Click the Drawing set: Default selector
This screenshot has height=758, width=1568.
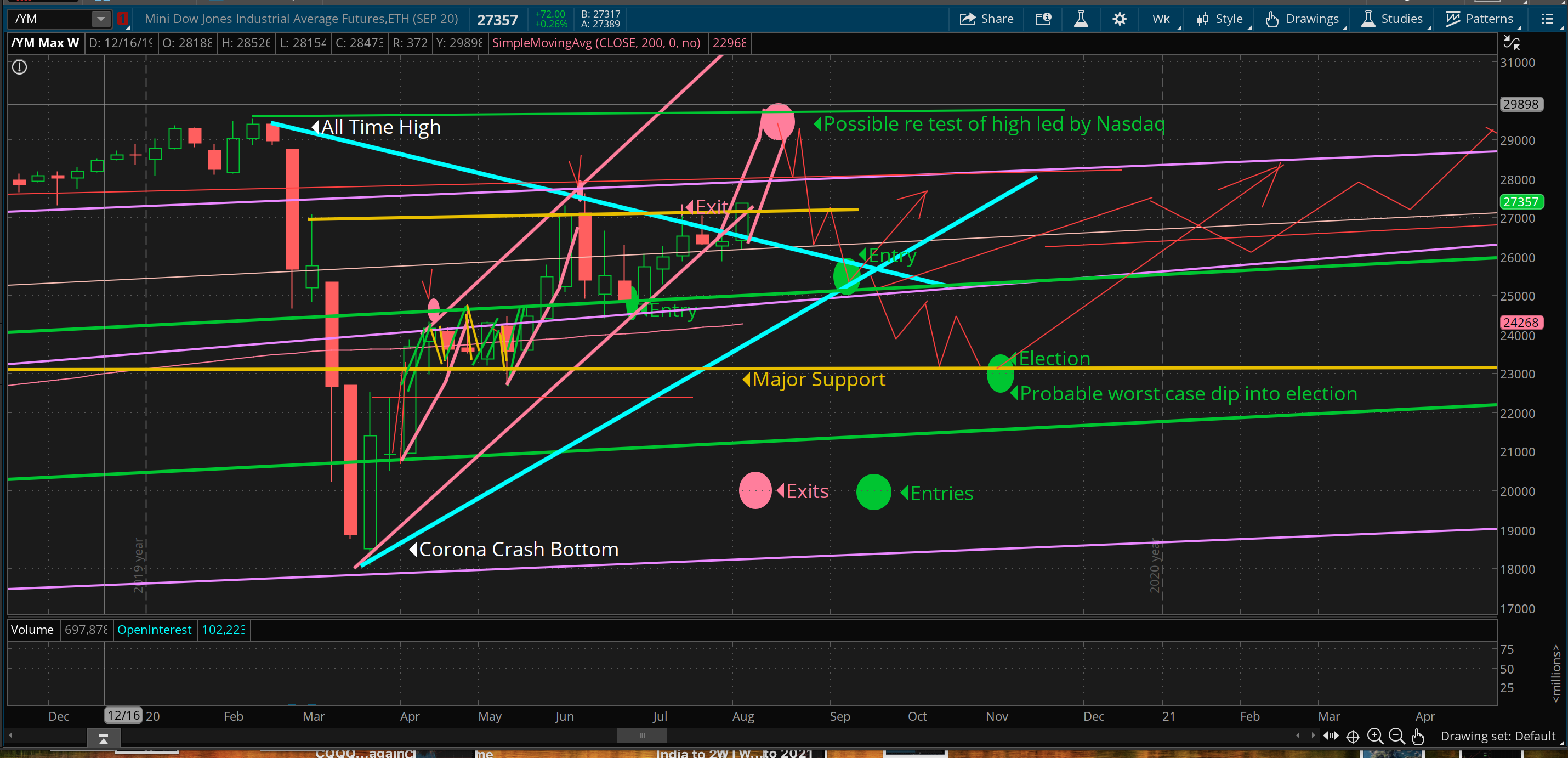[x=1497, y=736]
